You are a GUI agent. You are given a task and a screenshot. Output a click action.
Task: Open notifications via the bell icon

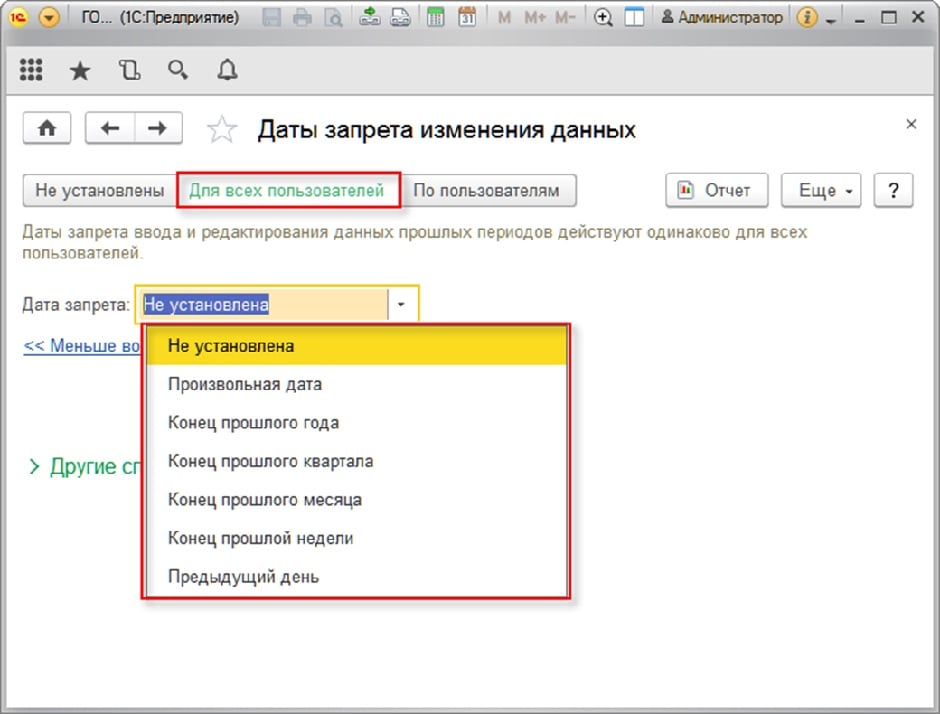coord(227,69)
